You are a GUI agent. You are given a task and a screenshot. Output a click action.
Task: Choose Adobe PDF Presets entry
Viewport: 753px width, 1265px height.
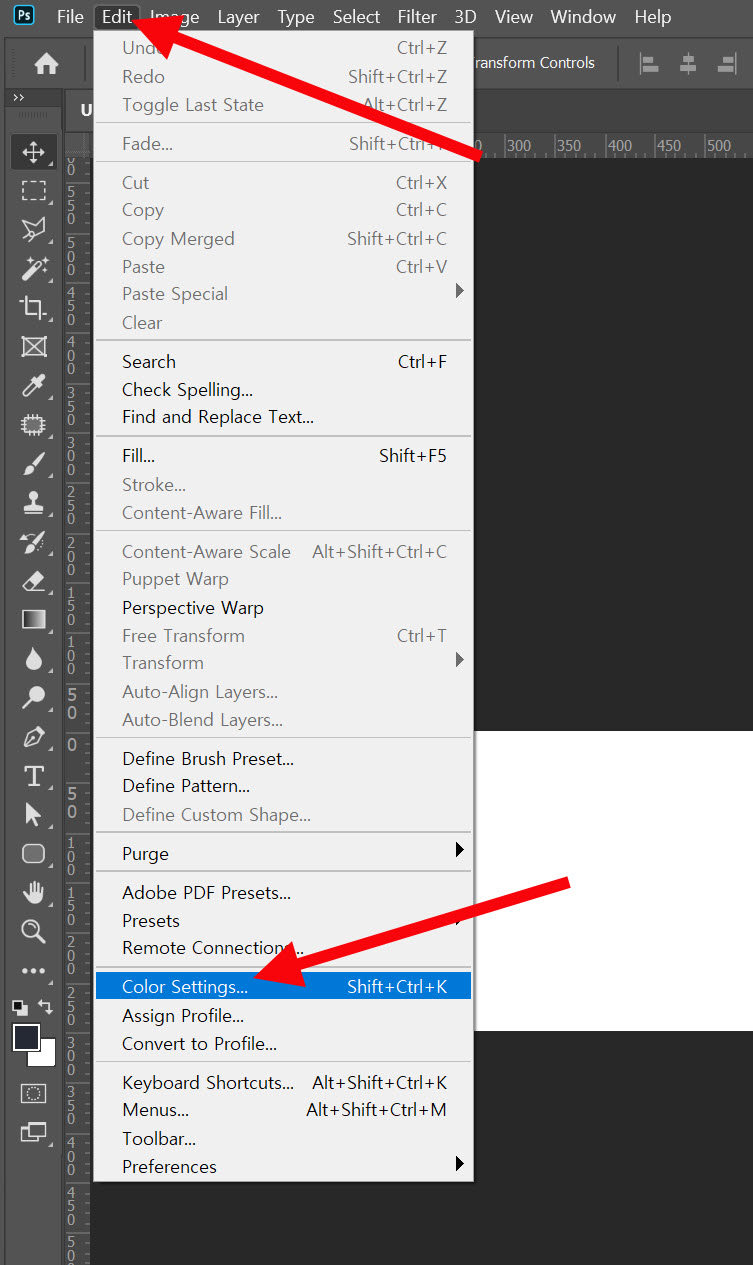point(283,893)
